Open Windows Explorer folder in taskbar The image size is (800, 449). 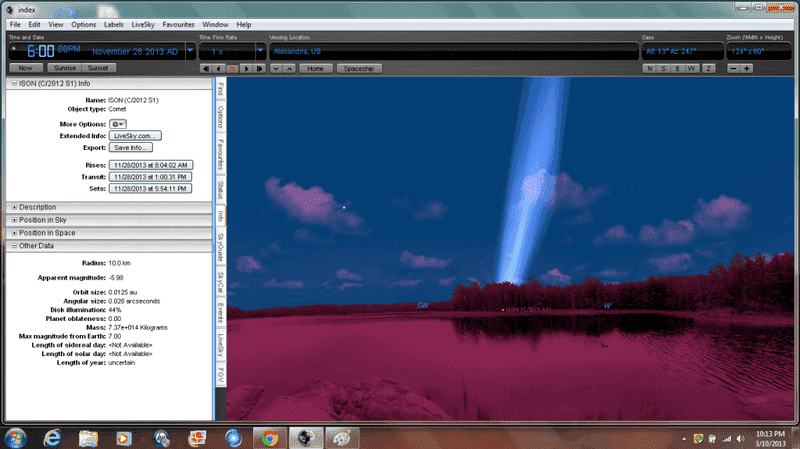[x=88, y=438]
